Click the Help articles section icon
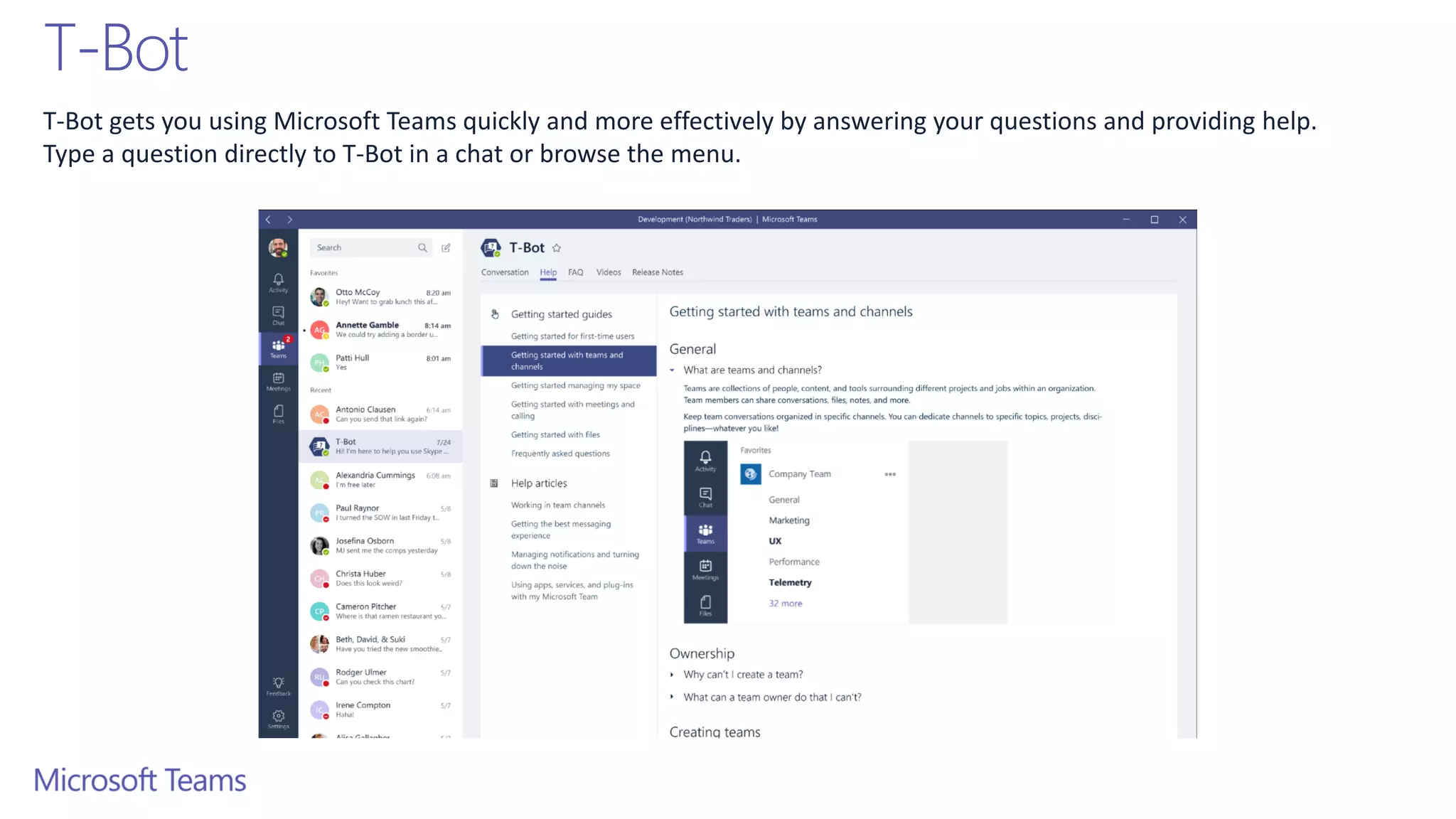 (494, 483)
